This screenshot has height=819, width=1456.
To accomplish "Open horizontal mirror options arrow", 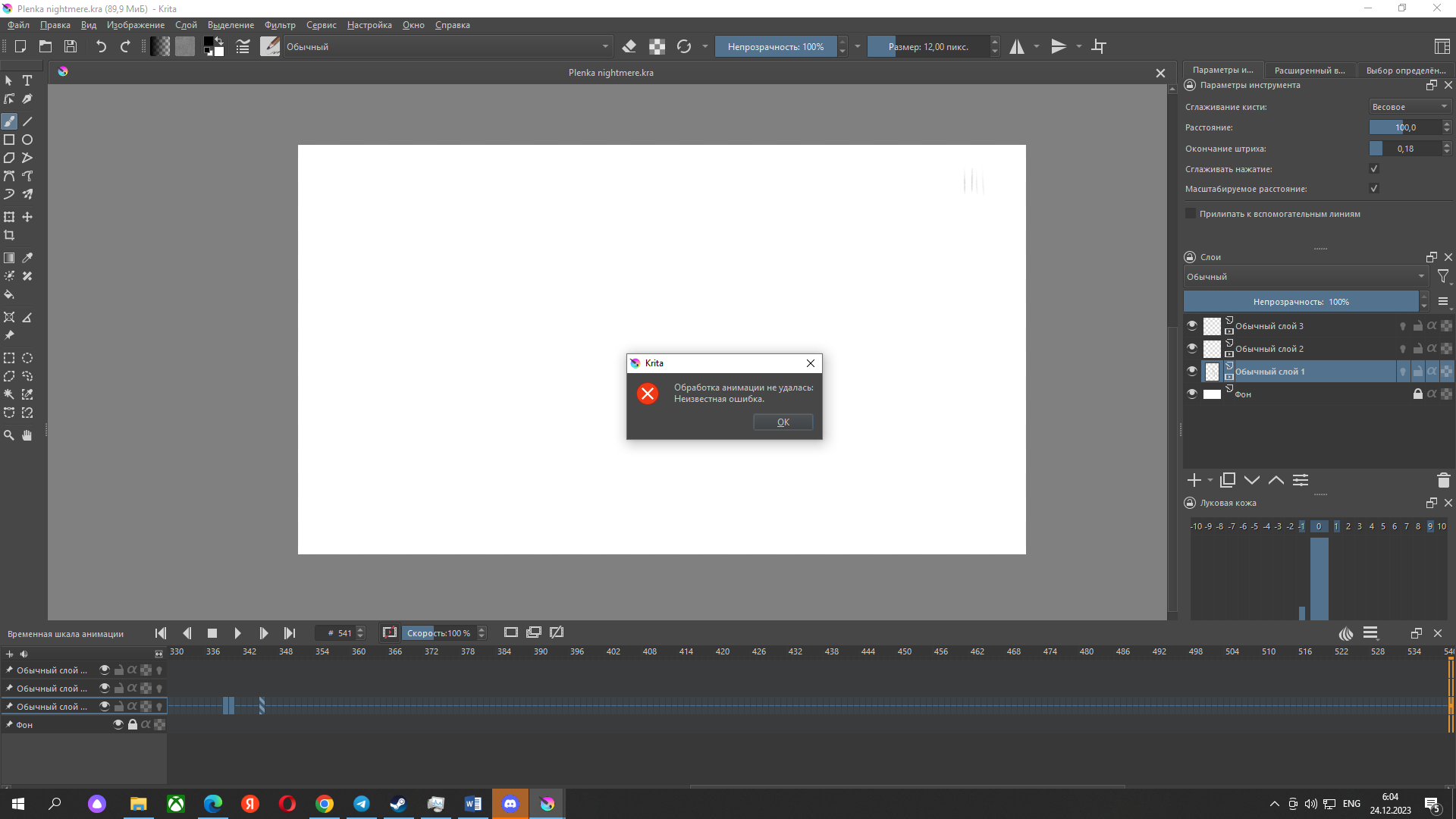I will pos(1037,46).
